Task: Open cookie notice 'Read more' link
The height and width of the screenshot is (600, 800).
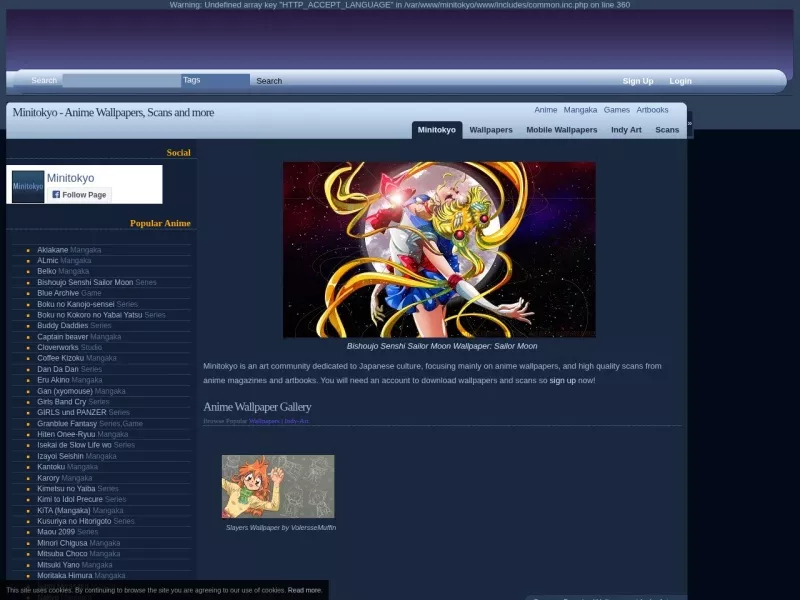Action: [305, 590]
